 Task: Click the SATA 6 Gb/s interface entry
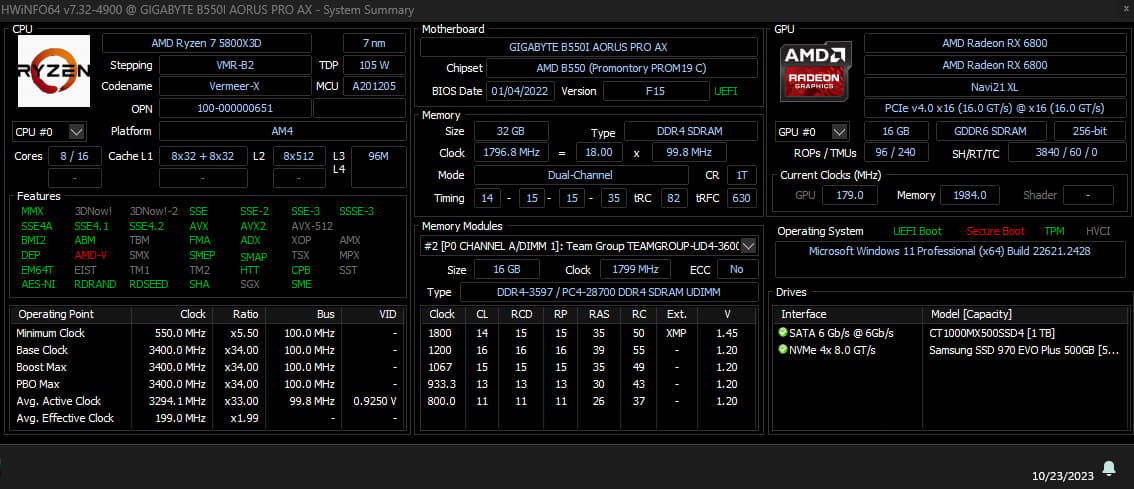click(x=841, y=333)
